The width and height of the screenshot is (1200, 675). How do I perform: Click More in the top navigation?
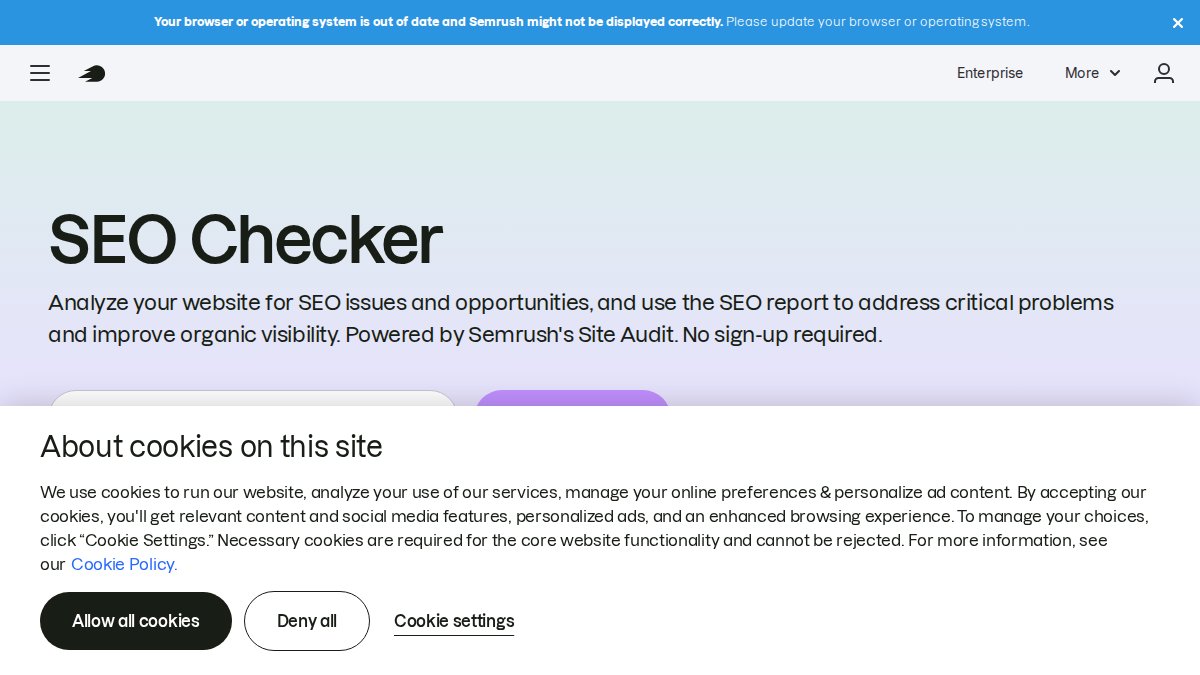click(1082, 73)
